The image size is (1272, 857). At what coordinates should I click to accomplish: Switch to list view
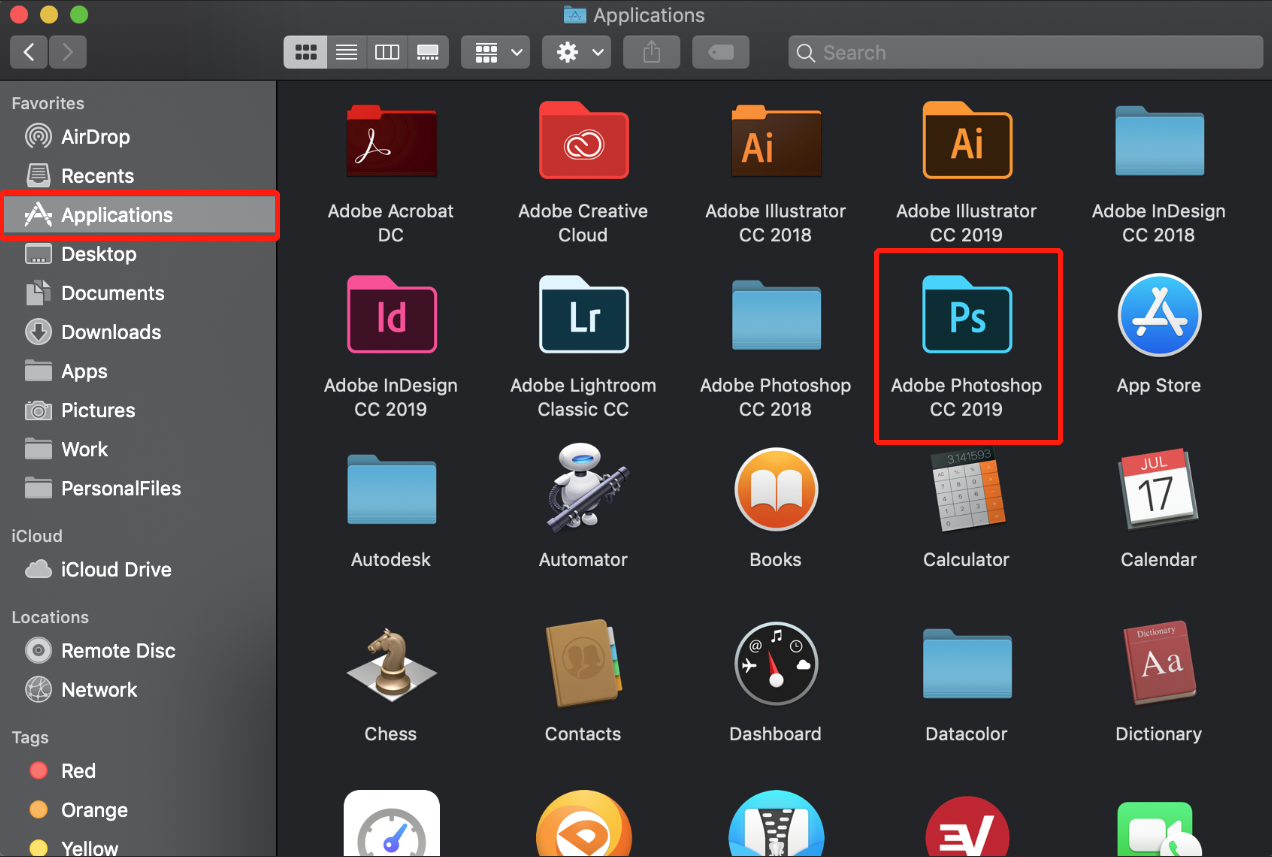pyautogui.click(x=346, y=52)
